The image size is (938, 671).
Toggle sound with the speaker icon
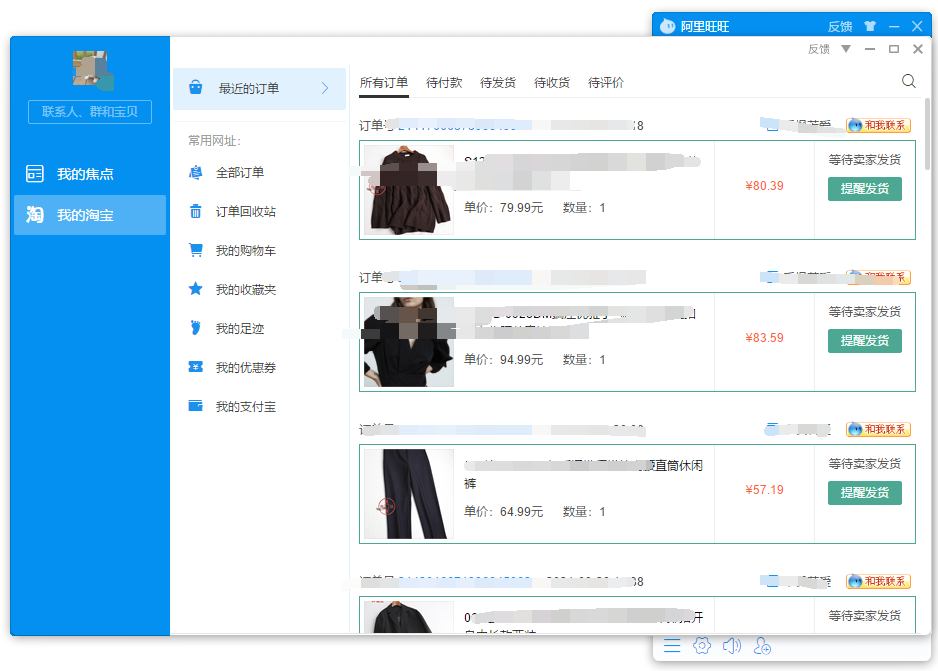(x=732, y=646)
